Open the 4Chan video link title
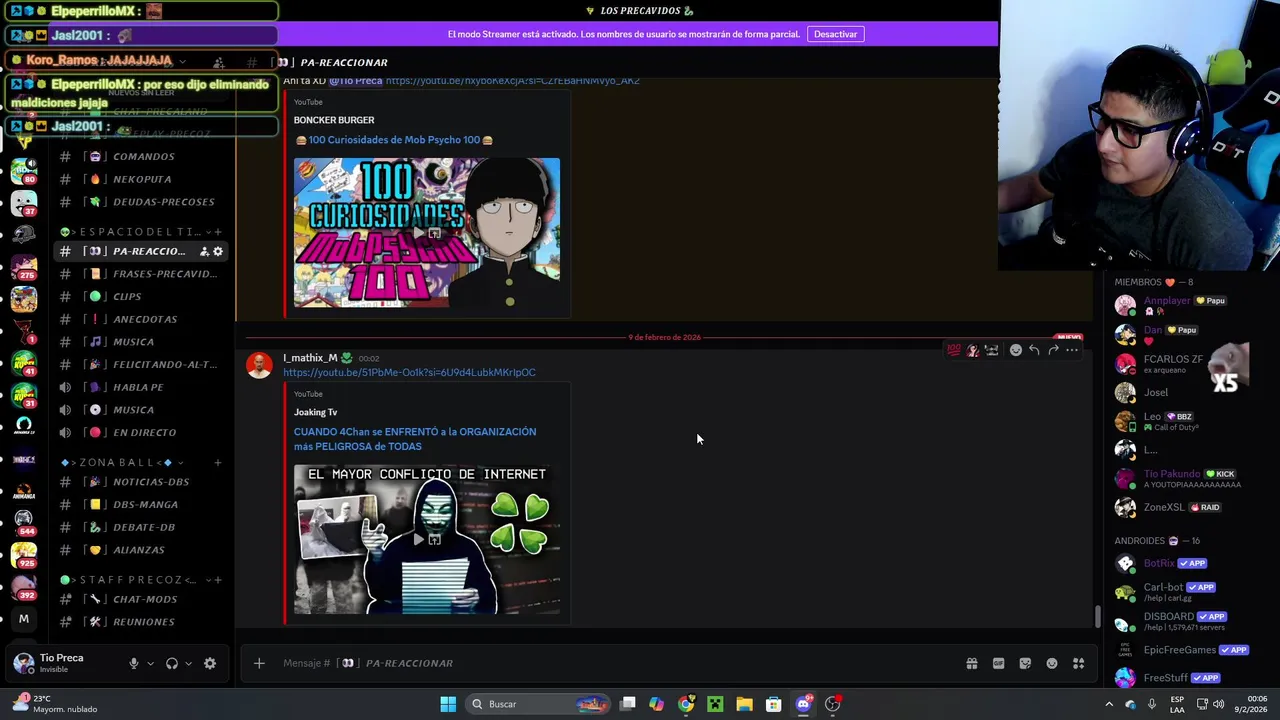The height and width of the screenshot is (720, 1280). [415, 439]
